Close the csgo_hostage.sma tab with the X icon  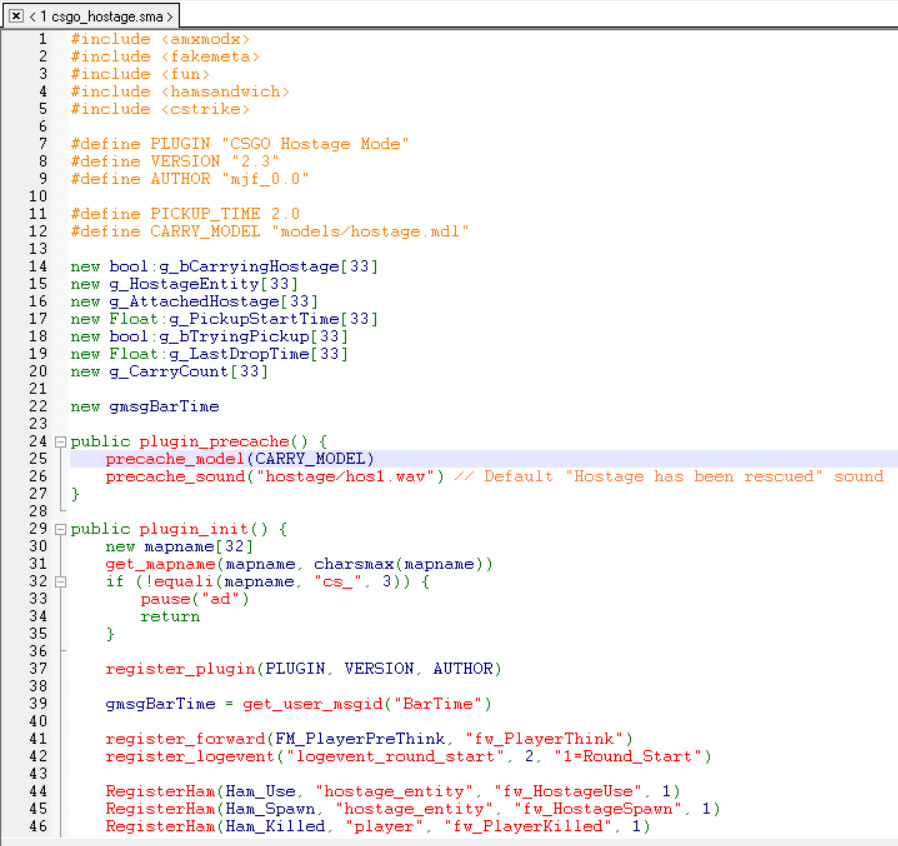[16, 16]
